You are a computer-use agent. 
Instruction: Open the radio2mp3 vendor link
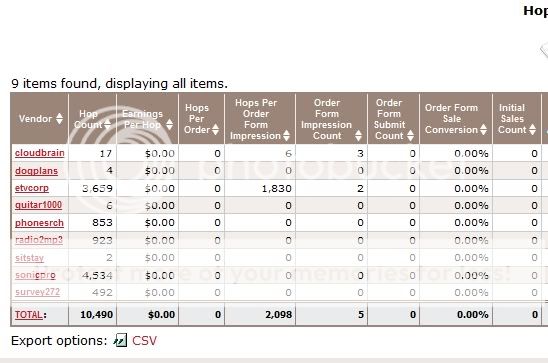point(39,240)
